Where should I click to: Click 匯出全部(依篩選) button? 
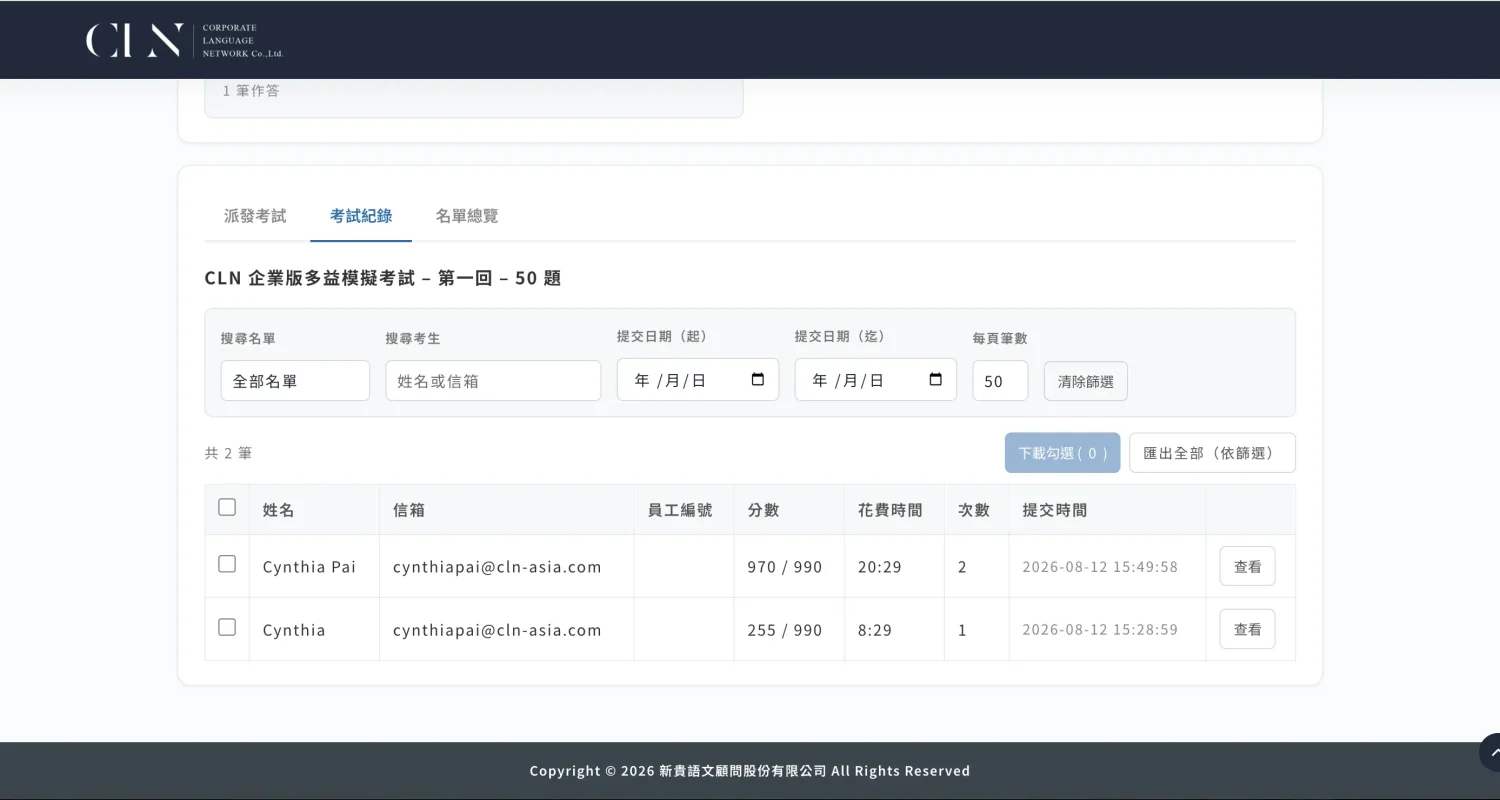tap(1213, 453)
